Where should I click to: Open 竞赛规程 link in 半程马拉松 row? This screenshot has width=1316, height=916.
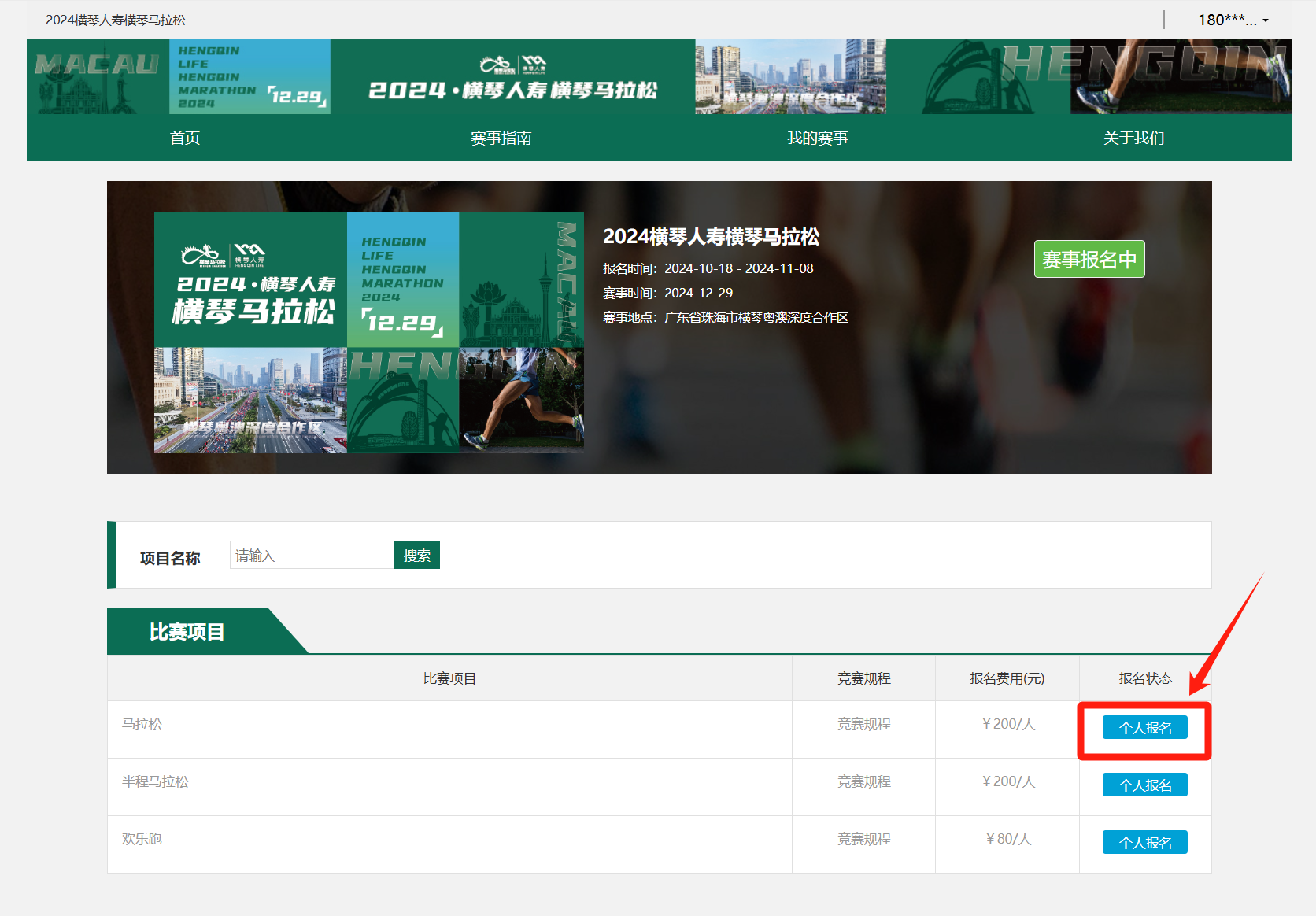(x=863, y=781)
